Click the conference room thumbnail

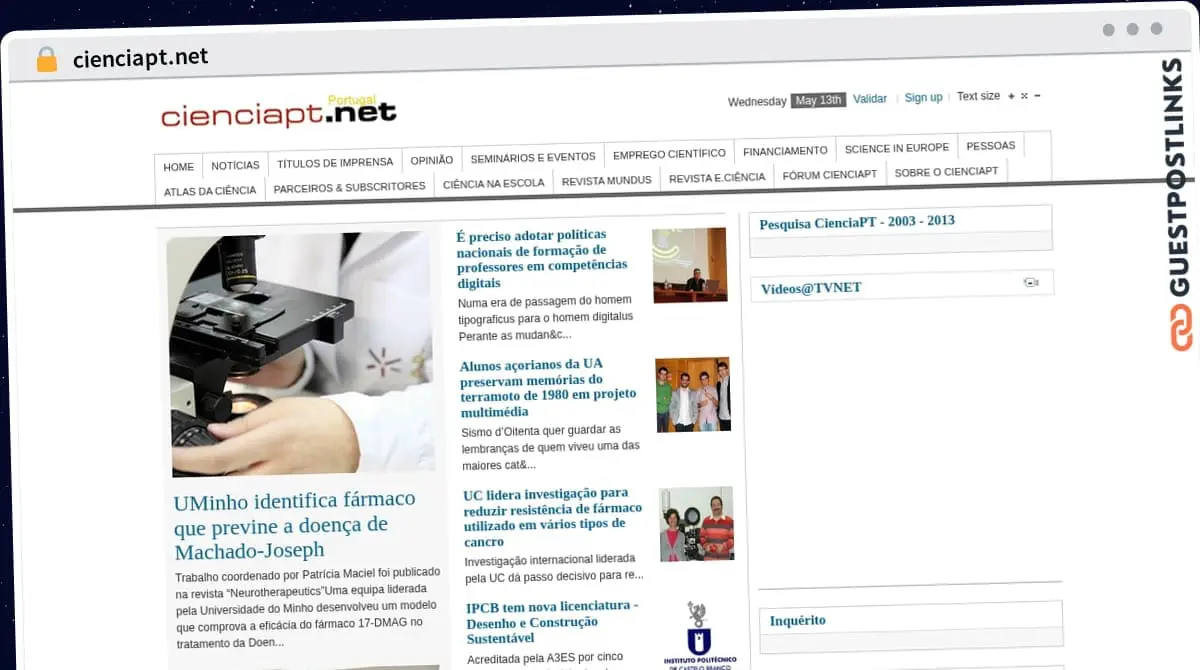click(x=690, y=265)
